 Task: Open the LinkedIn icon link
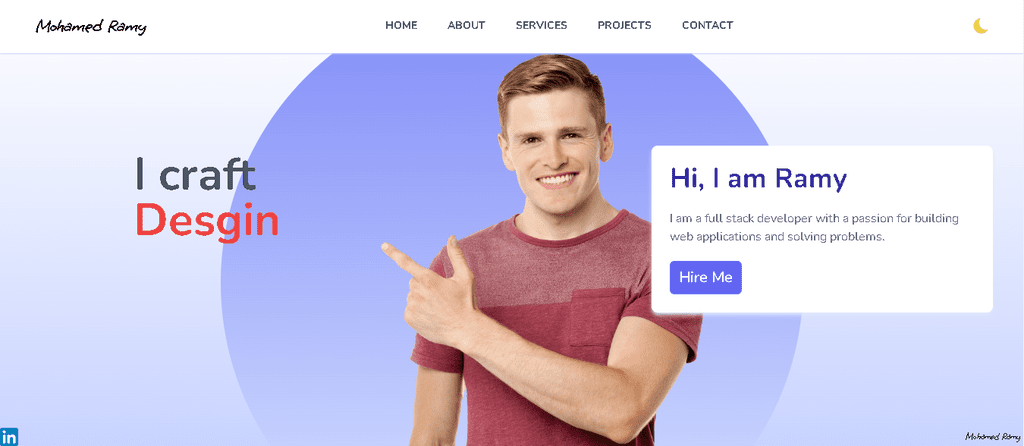pos(9,437)
